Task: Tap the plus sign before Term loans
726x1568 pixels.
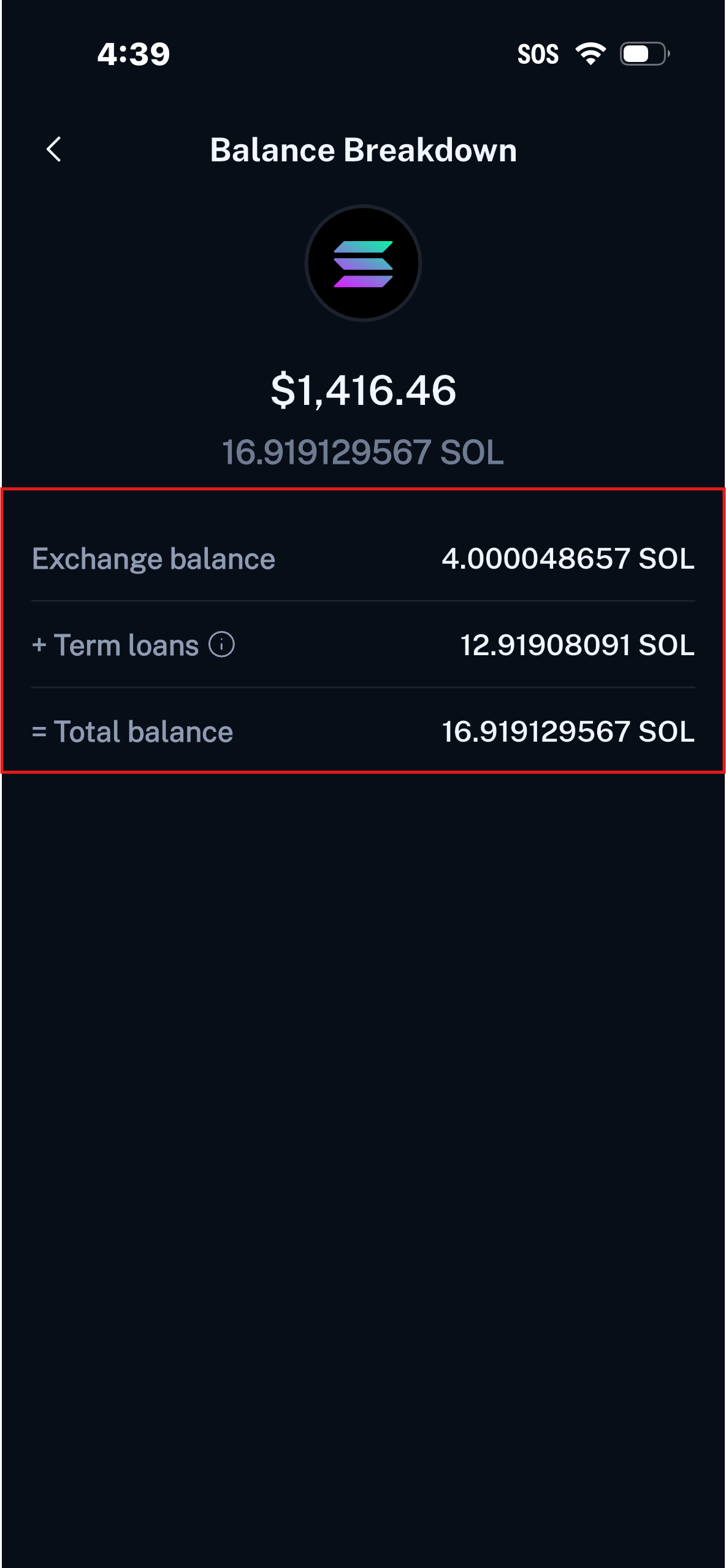Action: pos(39,645)
